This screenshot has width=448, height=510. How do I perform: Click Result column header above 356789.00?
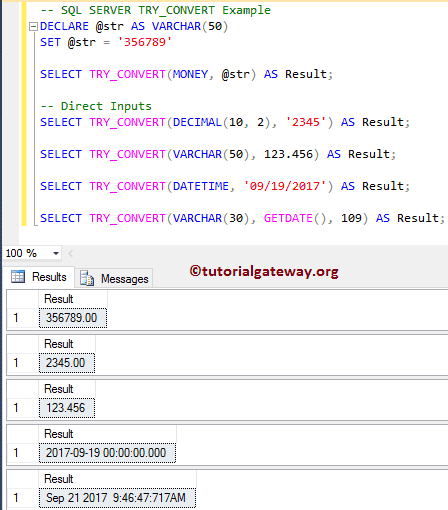point(73,299)
